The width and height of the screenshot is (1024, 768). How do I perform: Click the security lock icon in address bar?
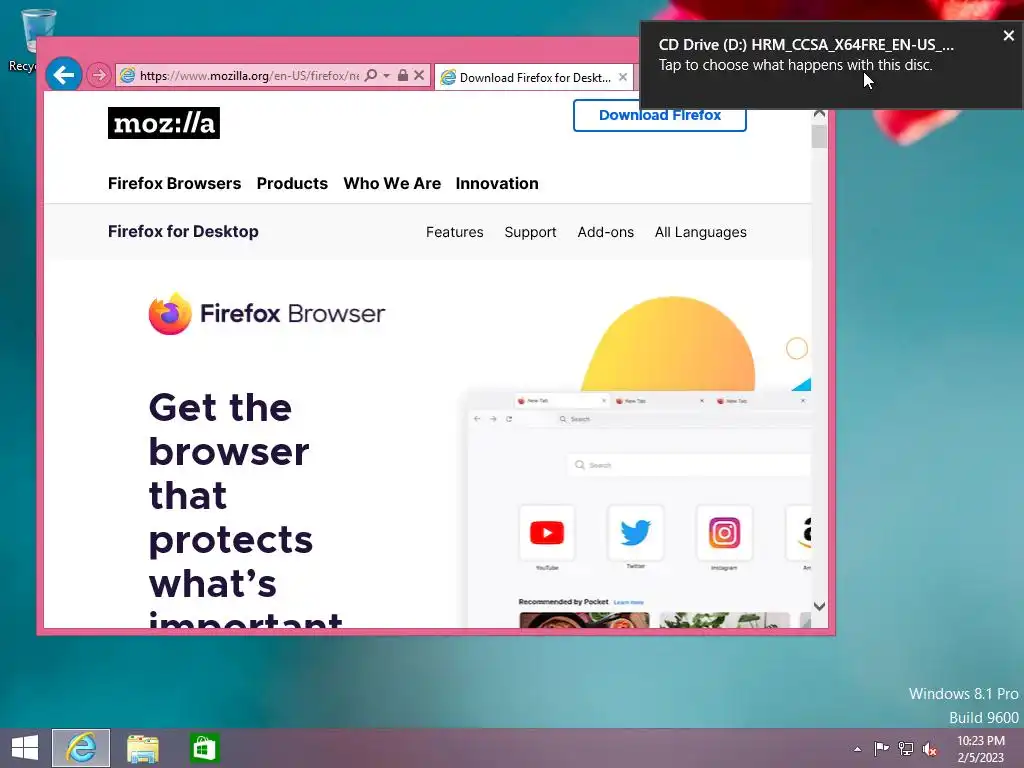403,75
